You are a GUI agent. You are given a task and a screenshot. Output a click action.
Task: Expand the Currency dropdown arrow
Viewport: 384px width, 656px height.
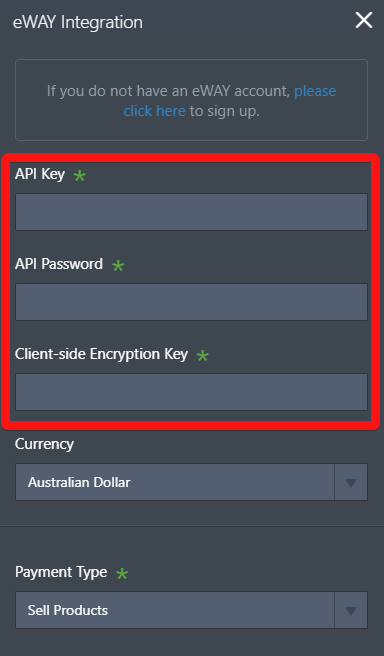point(351,482)
